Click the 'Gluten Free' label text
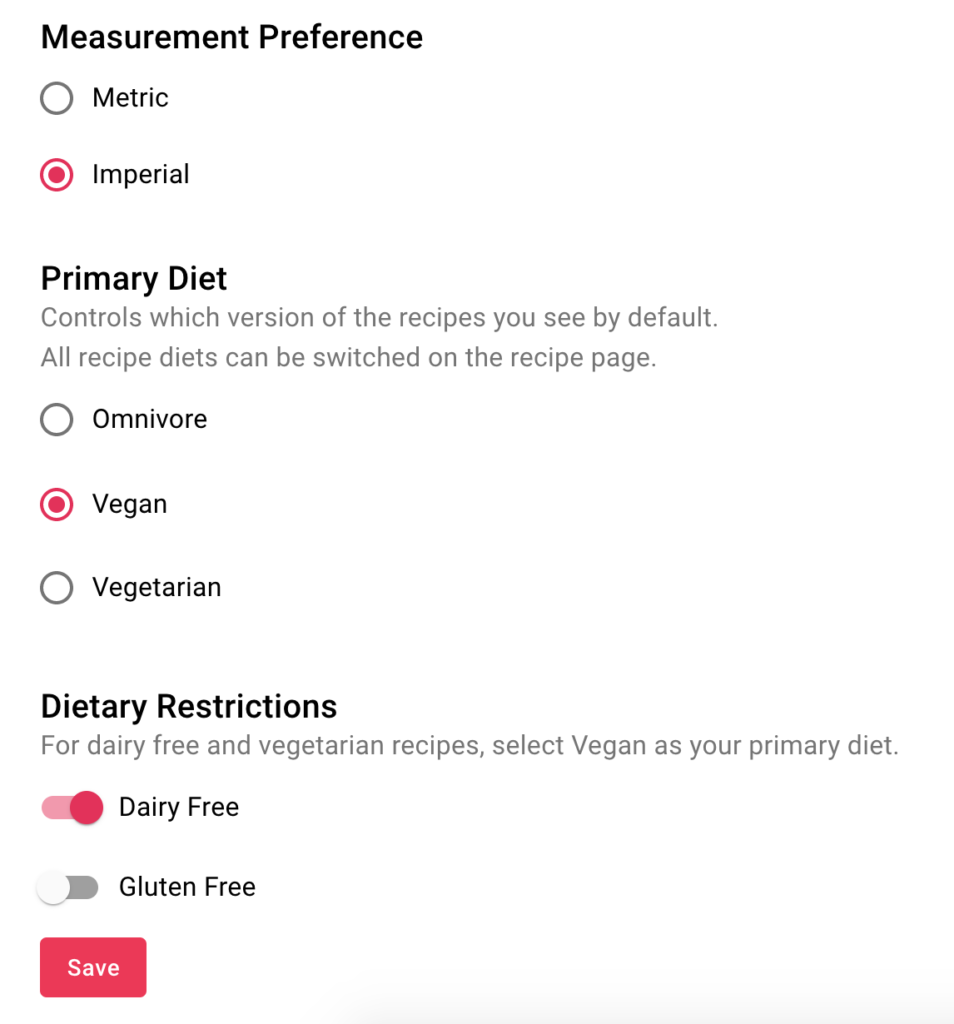Viewport: 954px width, 1024px height. (187, 888)
